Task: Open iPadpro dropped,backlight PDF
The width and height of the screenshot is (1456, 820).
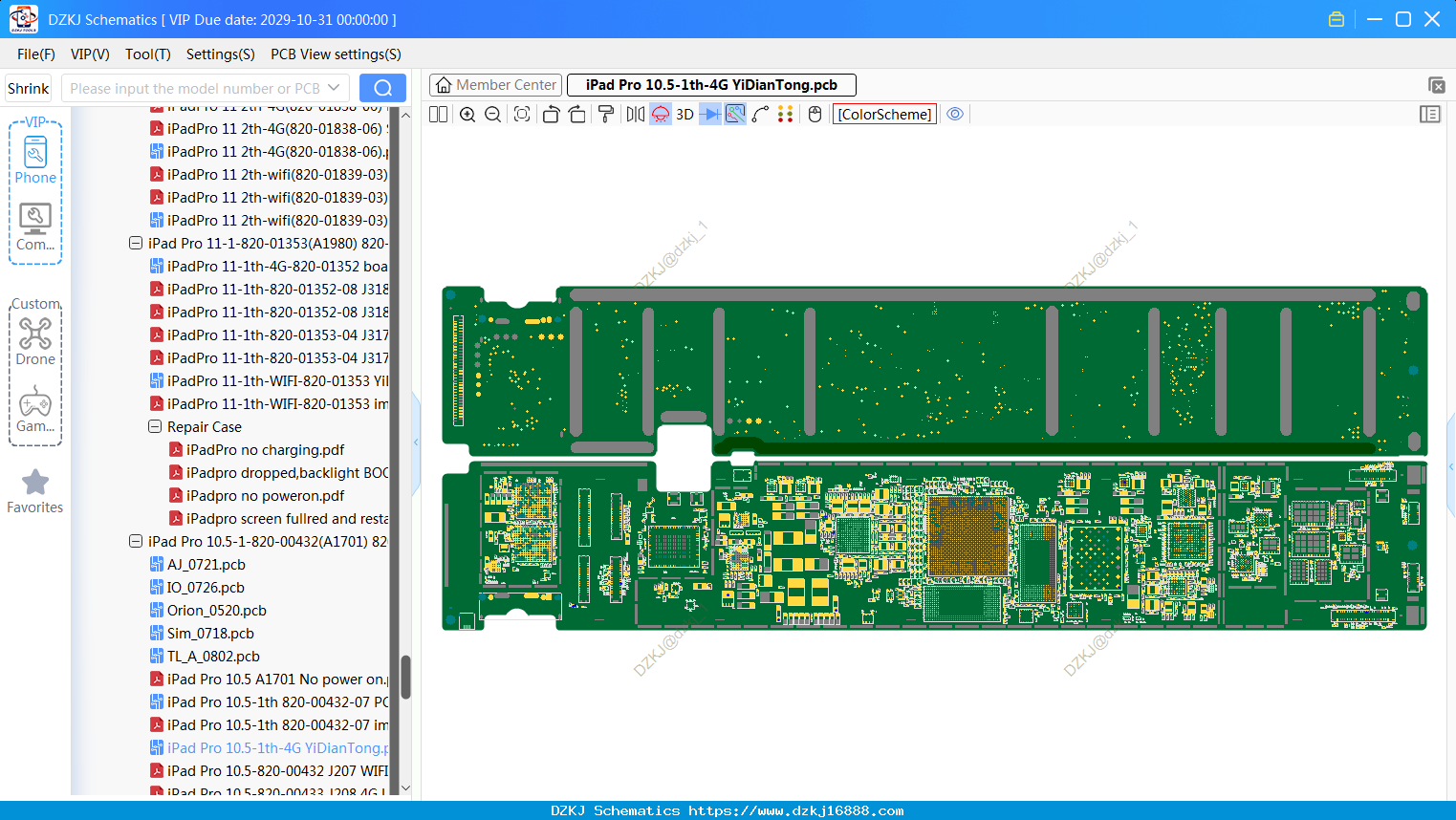Action: 278,473
